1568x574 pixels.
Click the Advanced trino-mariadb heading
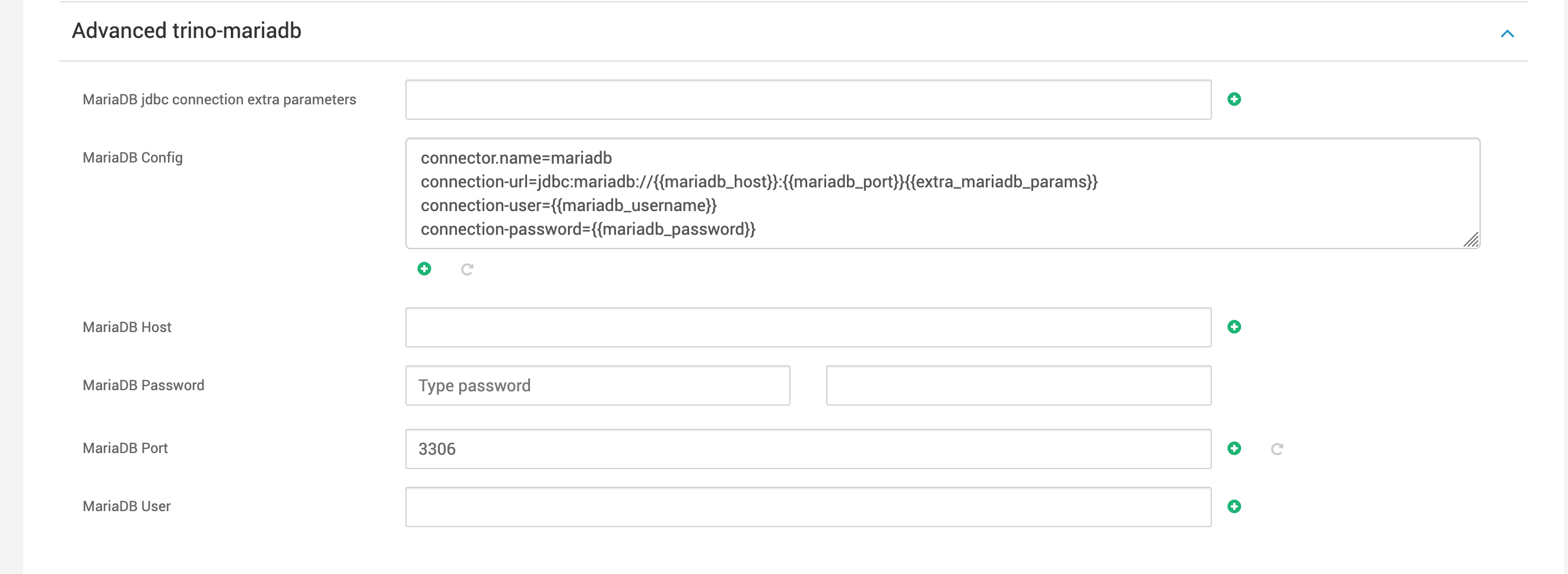coord(186,30)
